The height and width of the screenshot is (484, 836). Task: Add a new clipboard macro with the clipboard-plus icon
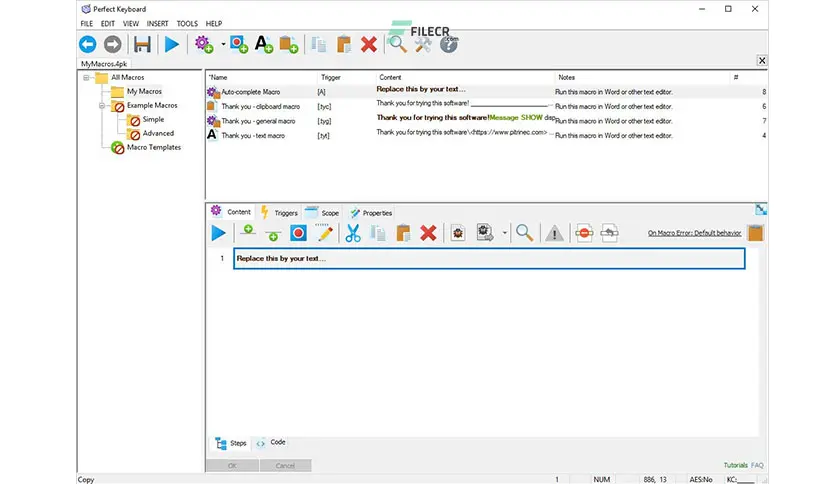click(x=288, y=44)
